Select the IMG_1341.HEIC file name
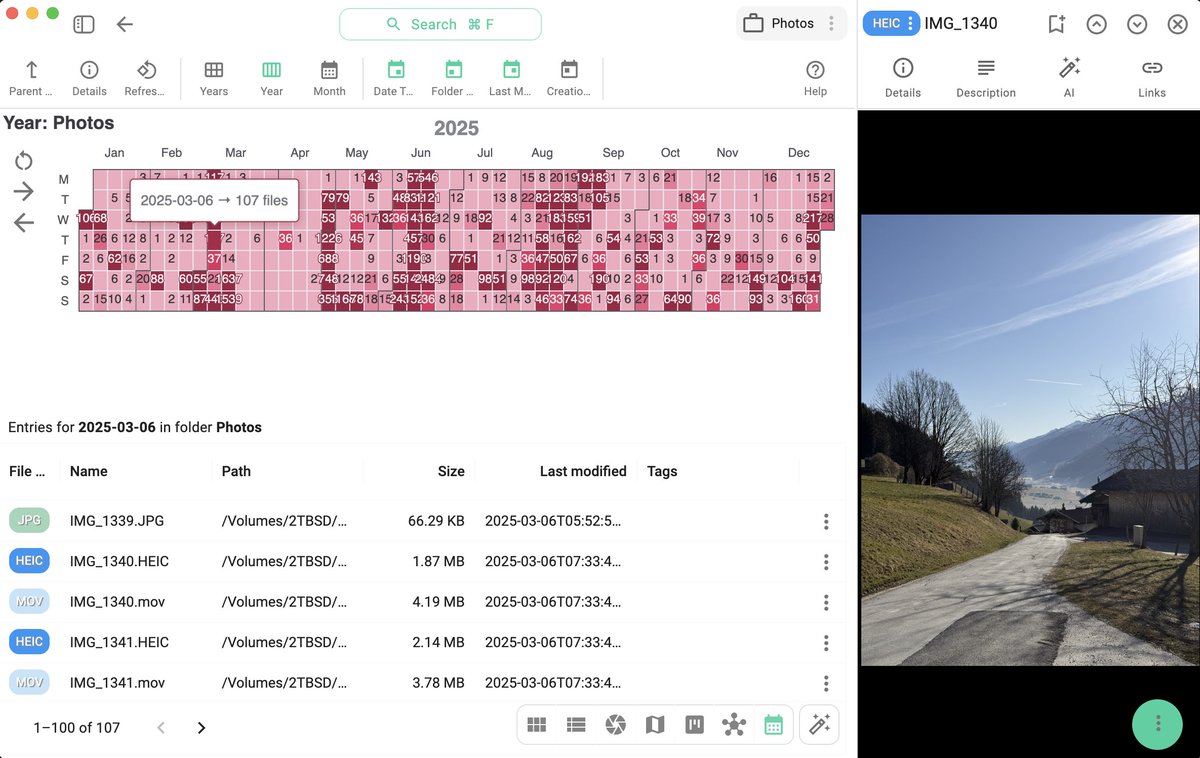Screen dimensions: 1200x758 click(119, 643)
